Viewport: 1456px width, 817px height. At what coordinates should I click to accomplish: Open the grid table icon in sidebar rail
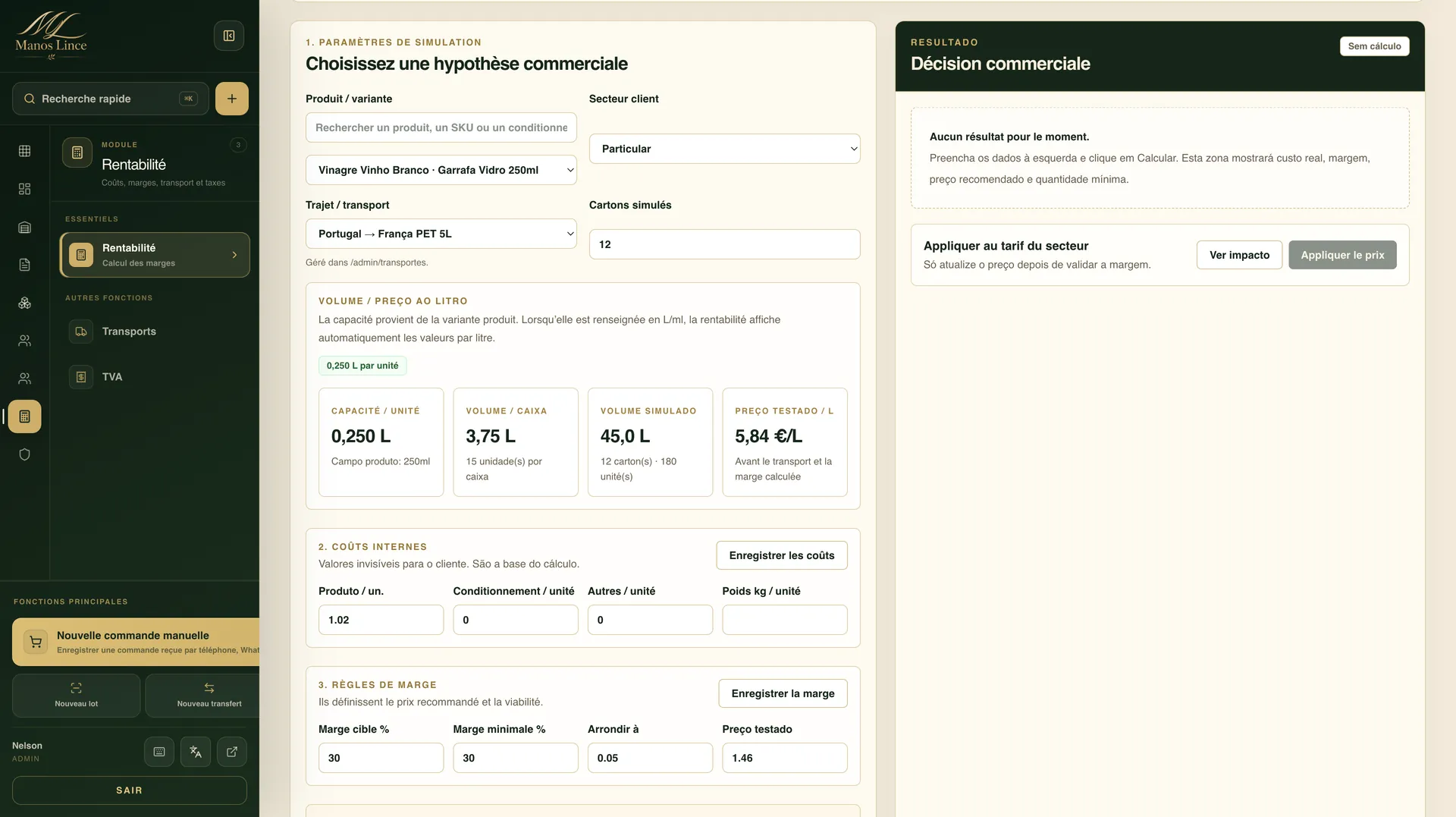(x=24, y=151)
